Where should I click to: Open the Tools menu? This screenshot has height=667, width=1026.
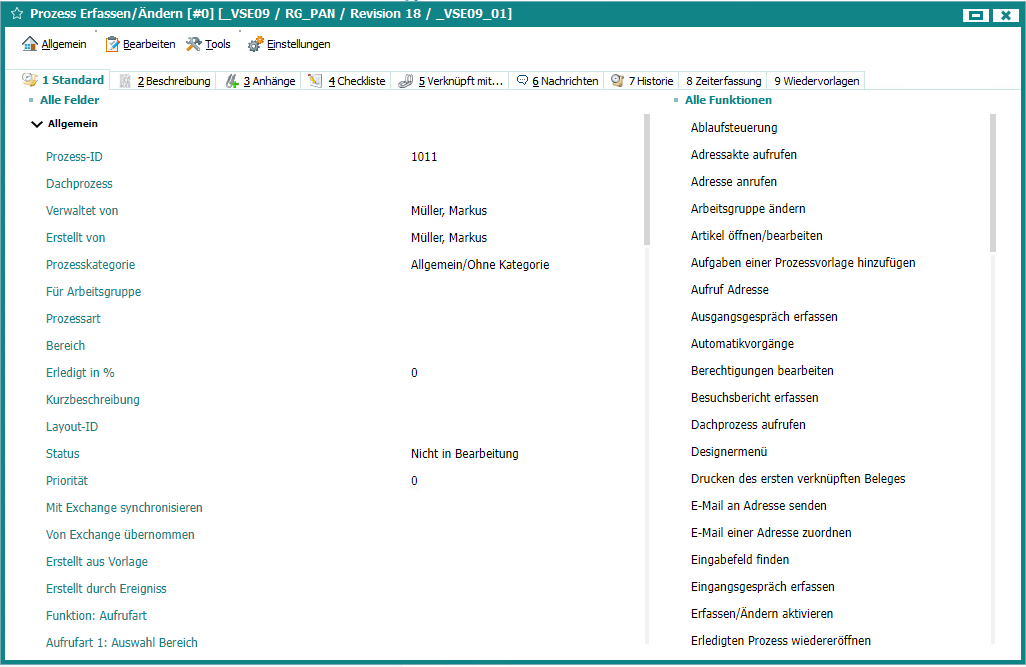pyautogui.click(x=208, y=44)
